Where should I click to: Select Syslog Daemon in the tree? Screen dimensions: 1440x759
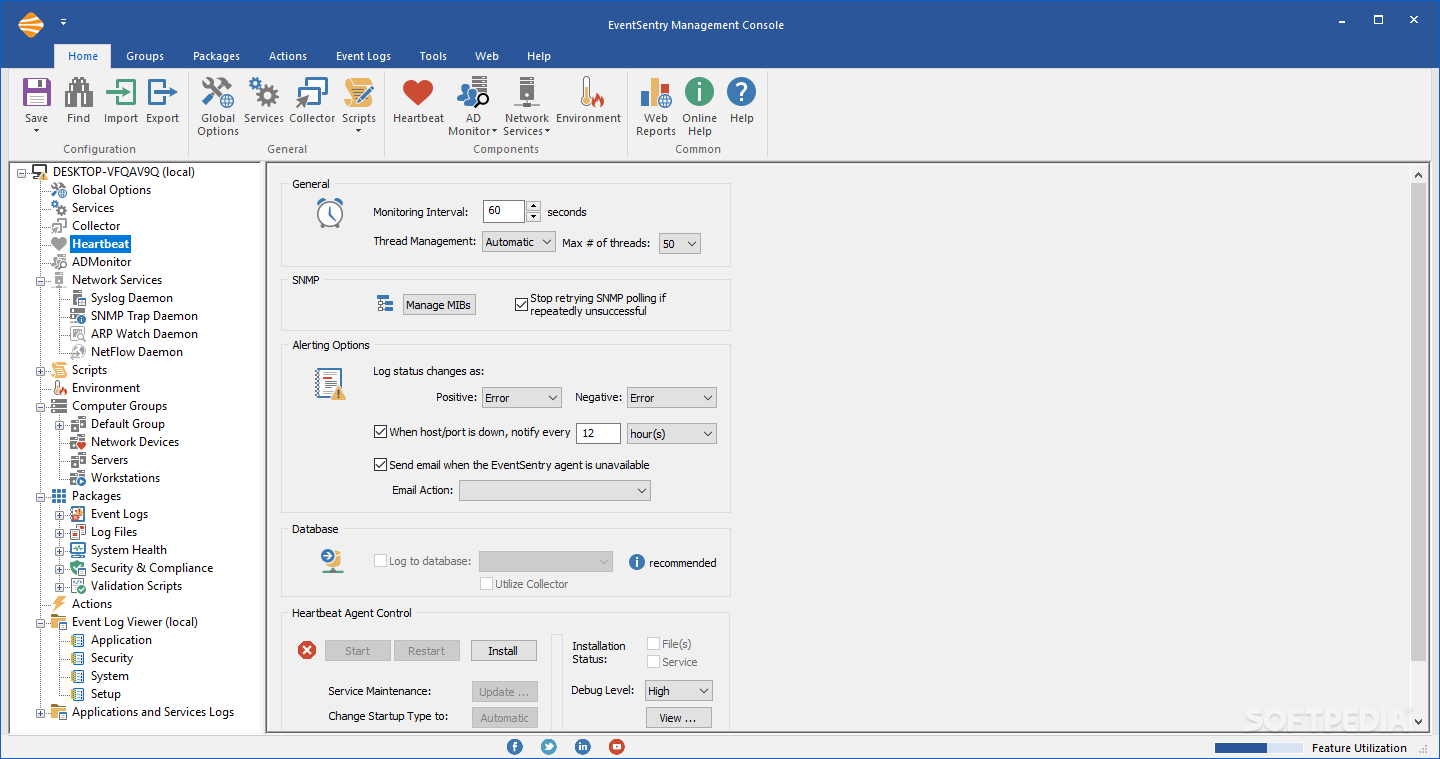tap(132, 298)
